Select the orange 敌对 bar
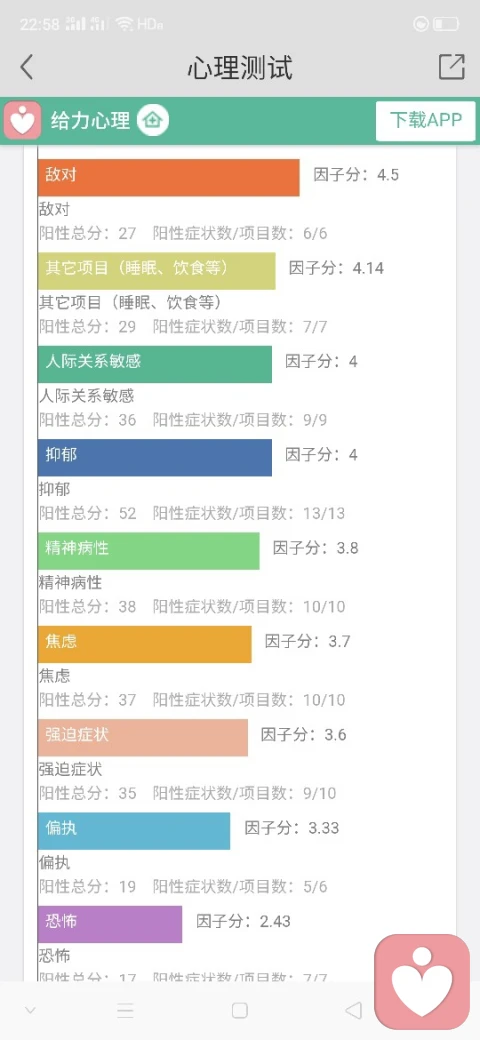This screenshot has width=480, height=1040. [x=168, y=177]
